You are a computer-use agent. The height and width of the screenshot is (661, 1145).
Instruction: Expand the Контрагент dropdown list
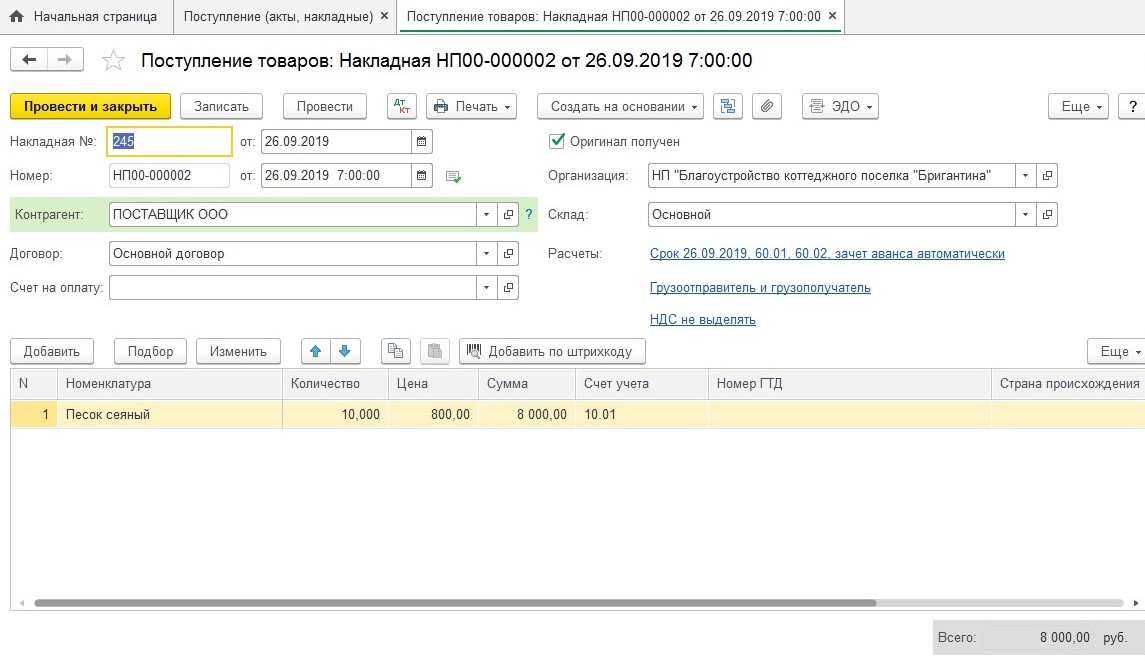pyautogui.click(x=486, y=214)
